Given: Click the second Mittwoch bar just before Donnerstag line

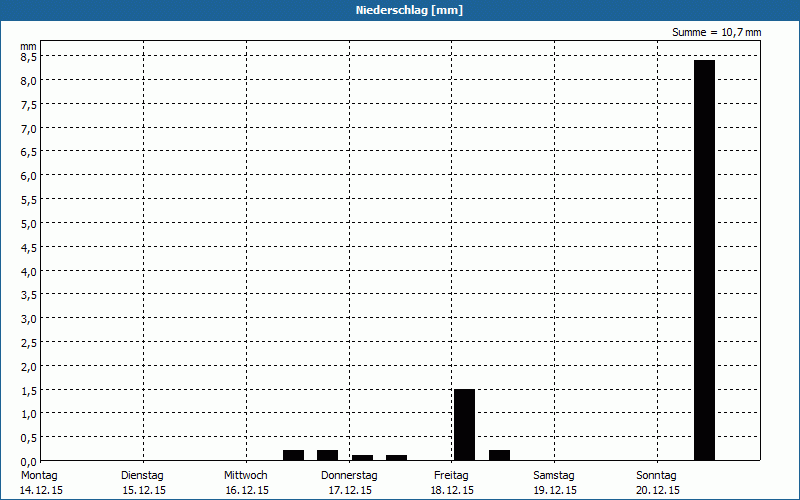Looking at the screenshot, I should coord(328,455).
